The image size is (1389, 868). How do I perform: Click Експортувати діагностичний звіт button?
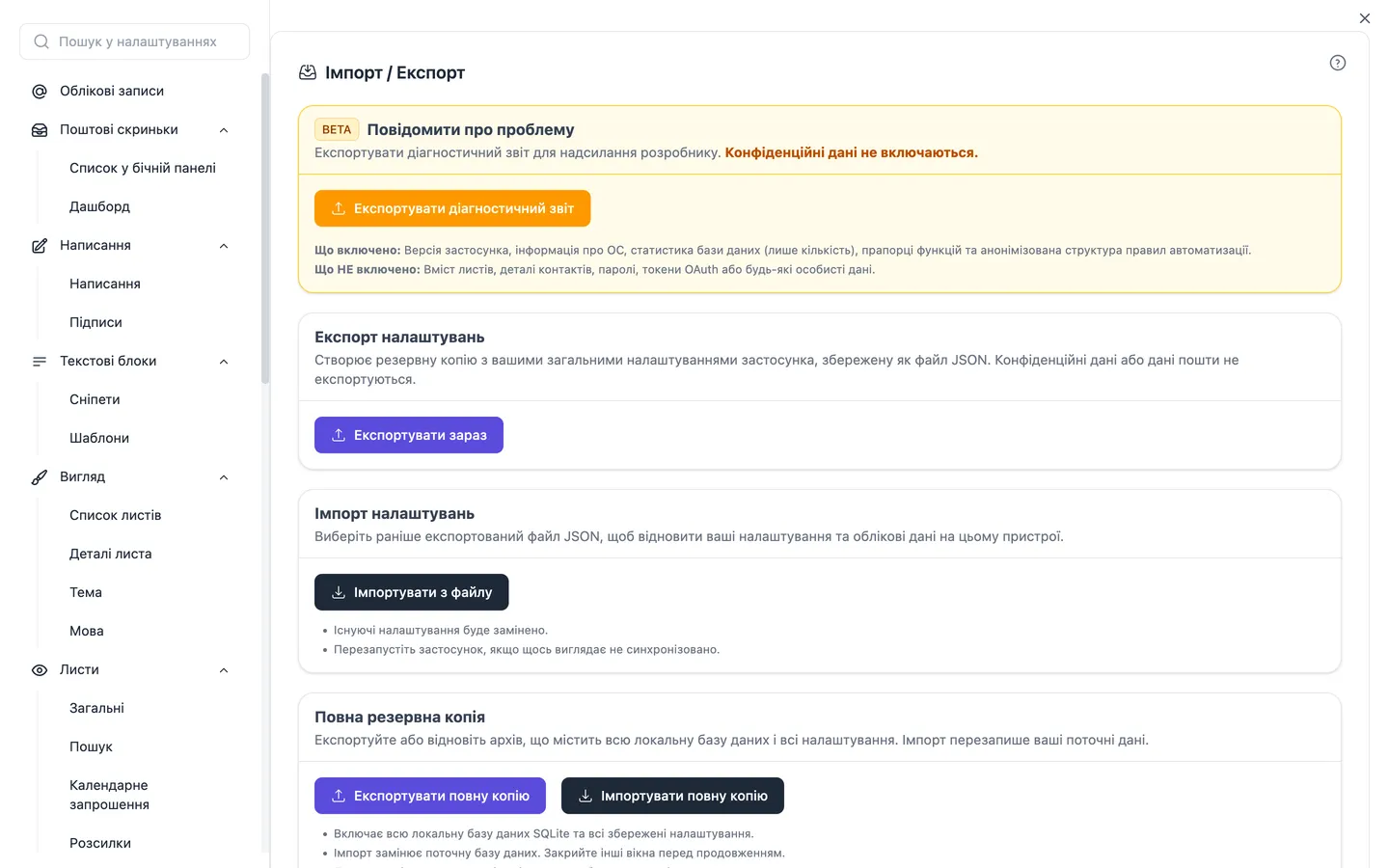pyautogui.click(x=452, y=208)
